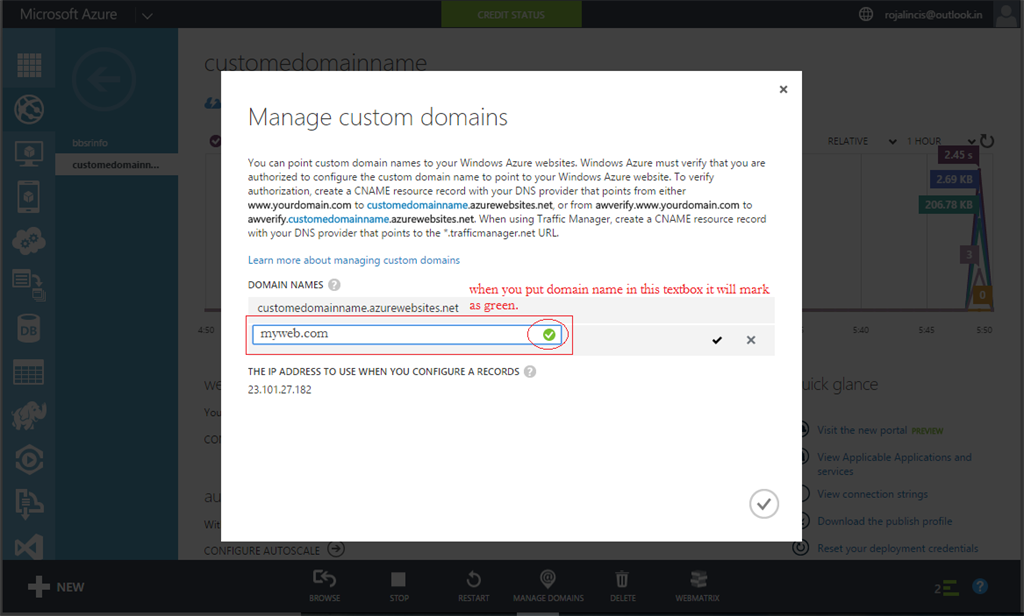Click the Credit Status button
Image resolution: width=1024 pixels, height=616 pixels.
click(x=511, y=14)
